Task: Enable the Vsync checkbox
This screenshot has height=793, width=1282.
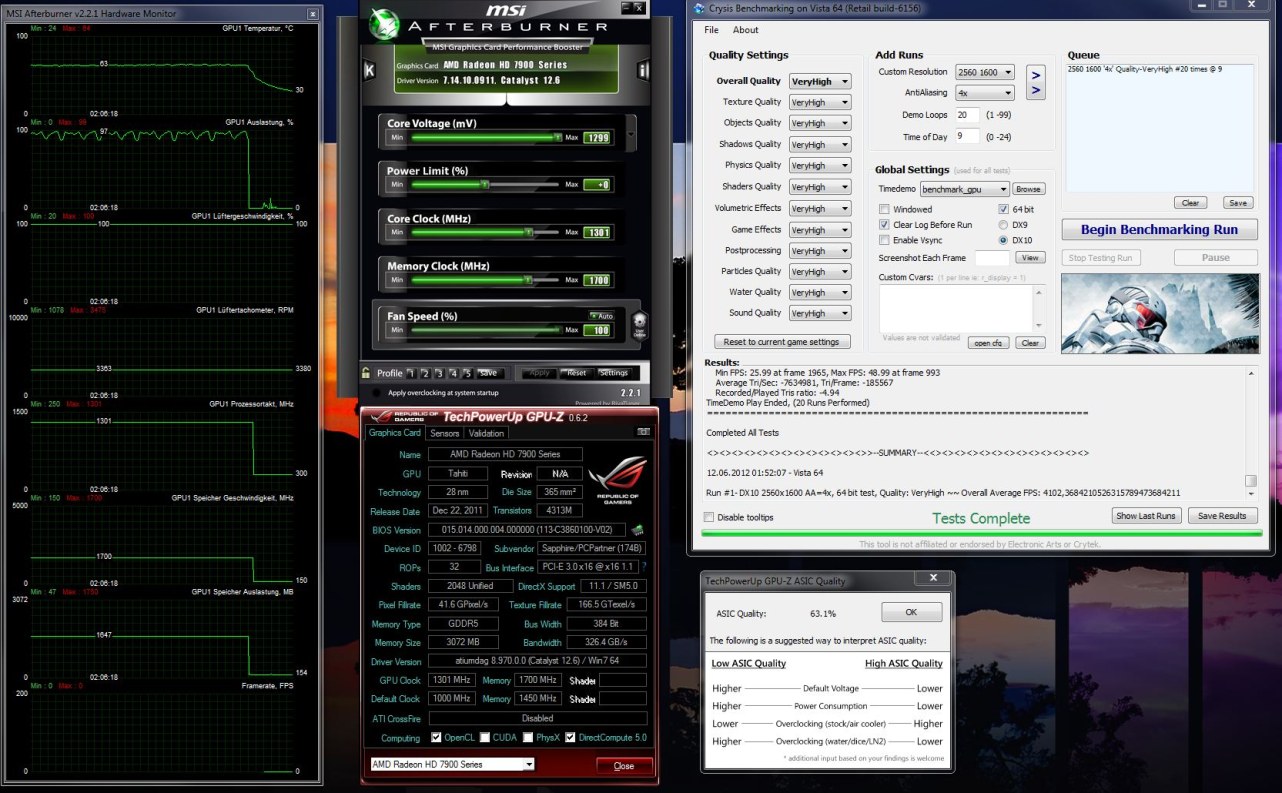Action: tap(884, 241)
